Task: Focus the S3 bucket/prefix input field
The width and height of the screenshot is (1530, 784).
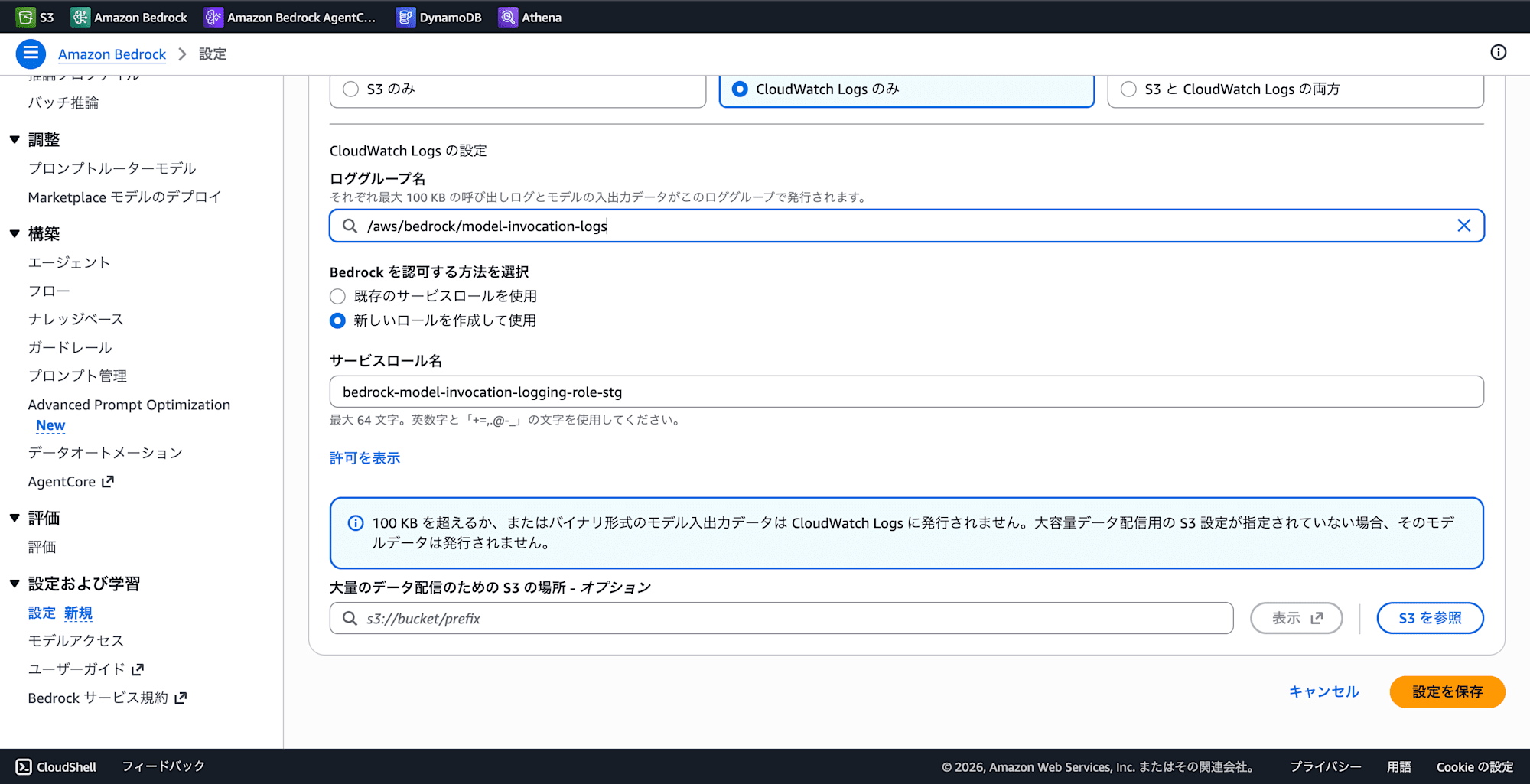Action: pos(781,618)
